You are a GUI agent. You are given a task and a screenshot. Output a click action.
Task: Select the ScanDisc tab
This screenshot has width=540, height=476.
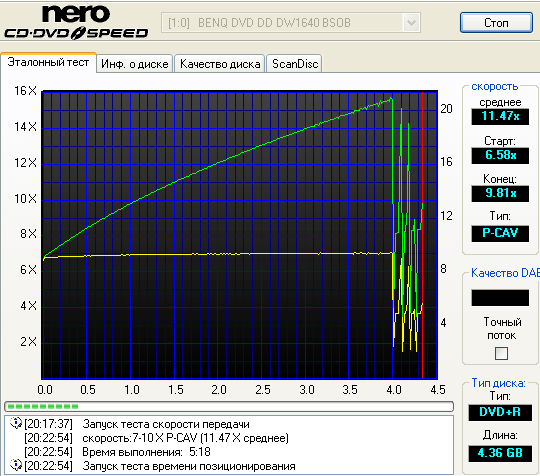[294, 64]
